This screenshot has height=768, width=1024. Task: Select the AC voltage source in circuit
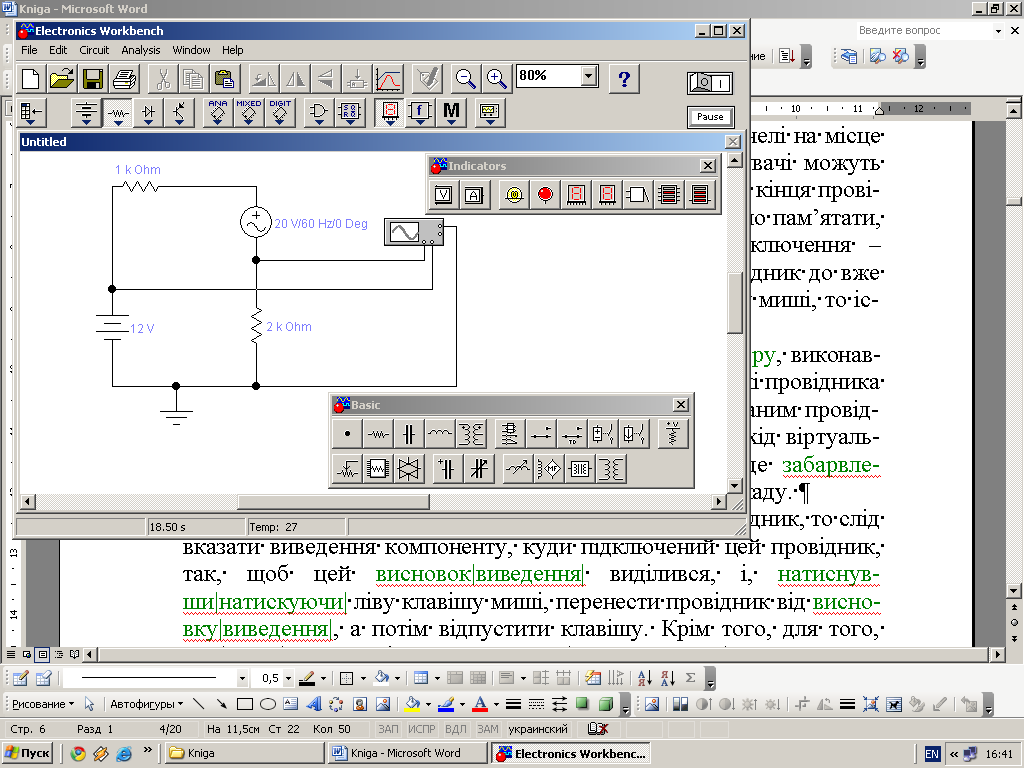[x=256, y=222]
